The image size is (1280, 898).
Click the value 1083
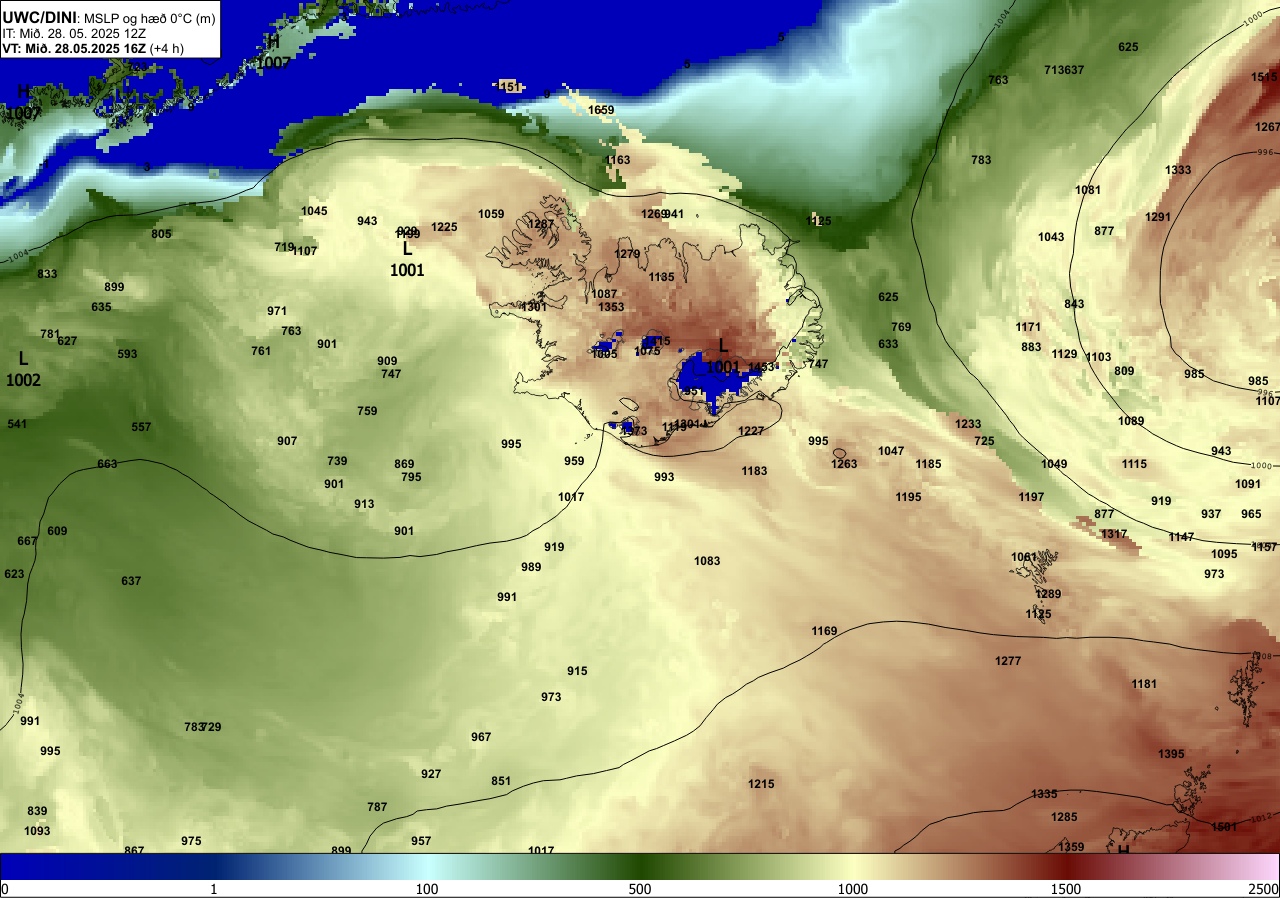pyautogui.click(x=707, y=561)
